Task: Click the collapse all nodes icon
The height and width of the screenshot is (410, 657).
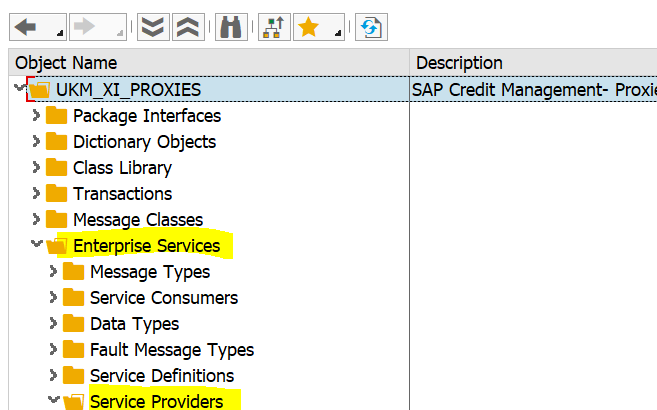Action: point(186,28)
